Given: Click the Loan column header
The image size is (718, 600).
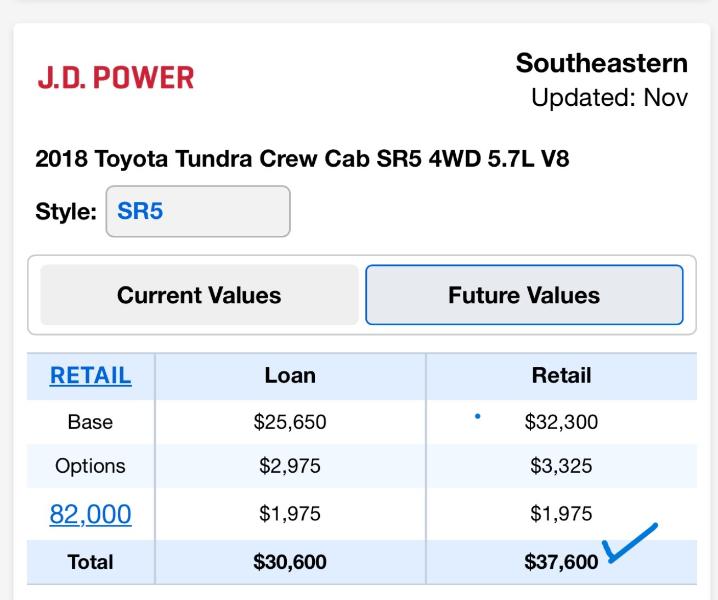Looking at the screenshot, I should pos(290,376).
